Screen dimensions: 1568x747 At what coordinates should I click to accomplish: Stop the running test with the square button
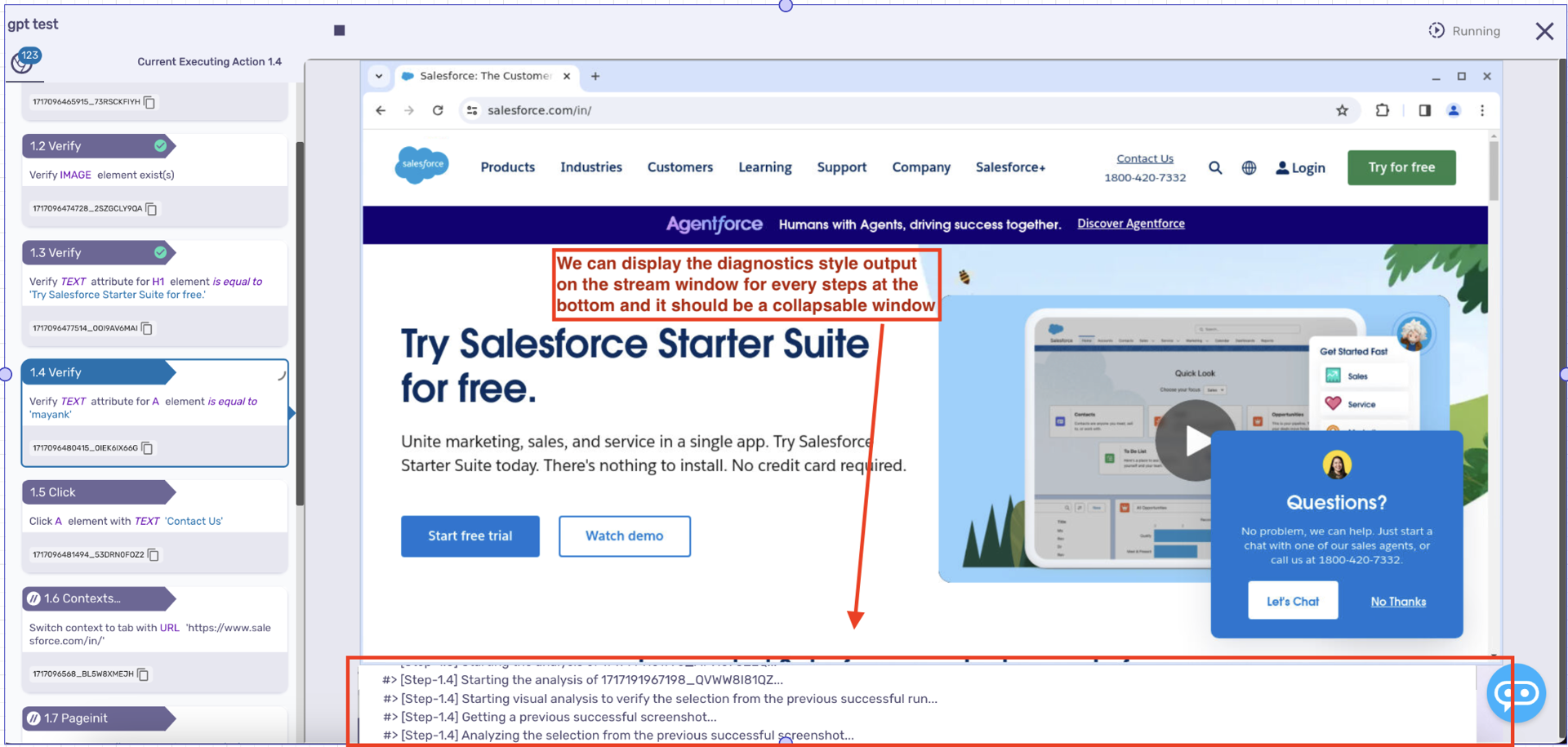click(340, 30)
